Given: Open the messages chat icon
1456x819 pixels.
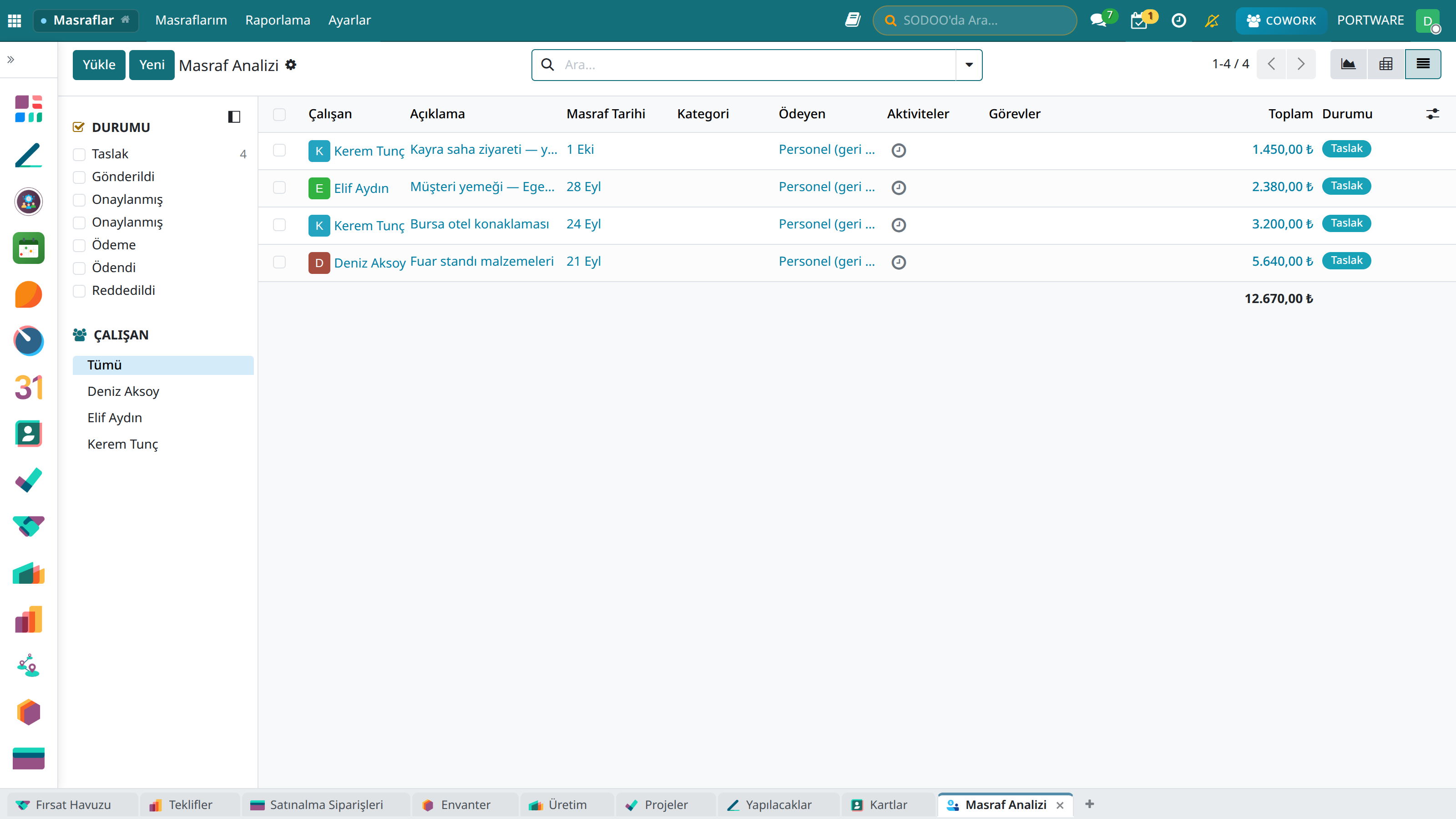Looking at the screenshot, I should pos(1098,20).
